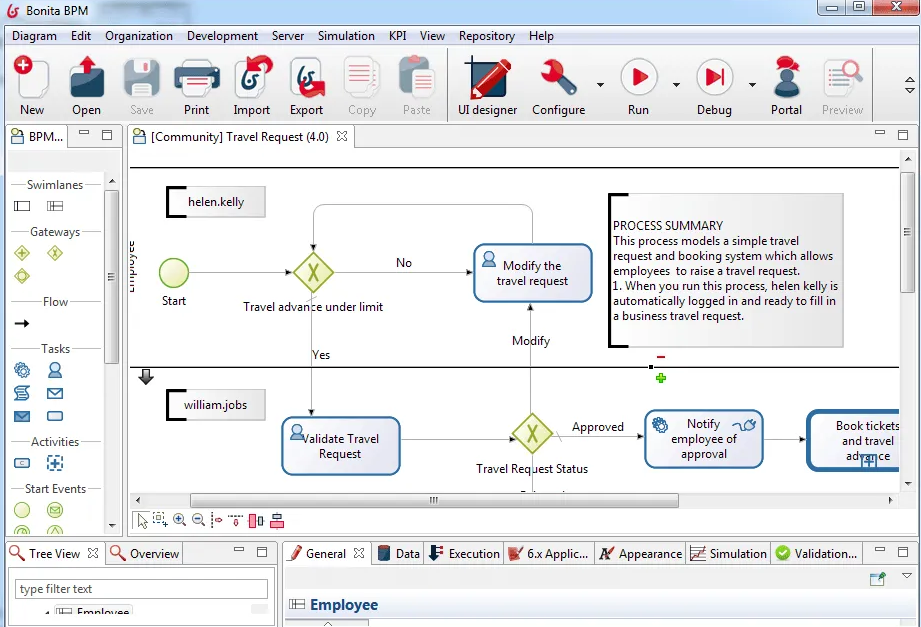Viewport: 921px width, 627px height.
Task: Click the green plus lane handle
Action: pos(661,378)
